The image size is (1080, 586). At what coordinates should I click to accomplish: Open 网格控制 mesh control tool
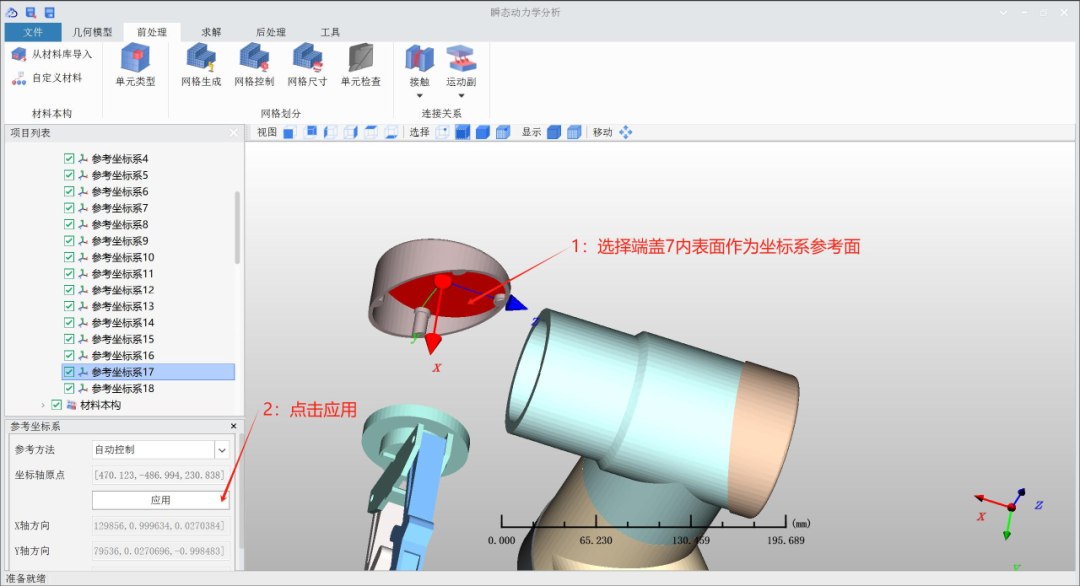tap(254, 65)
